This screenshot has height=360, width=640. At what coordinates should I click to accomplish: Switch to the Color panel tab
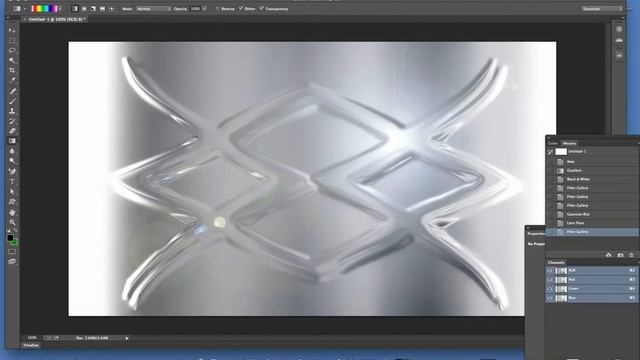[553, 143]
